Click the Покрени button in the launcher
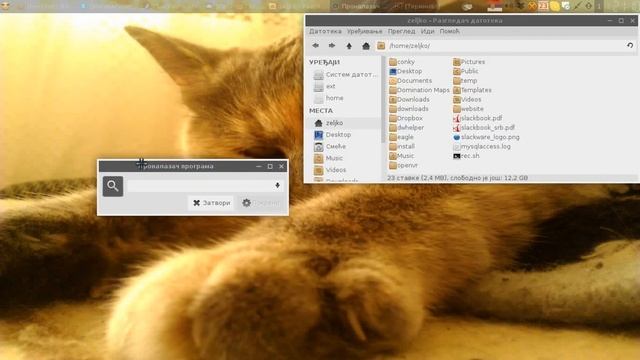Viewport: 640px width, 360px height. click(x=261, y=203)
